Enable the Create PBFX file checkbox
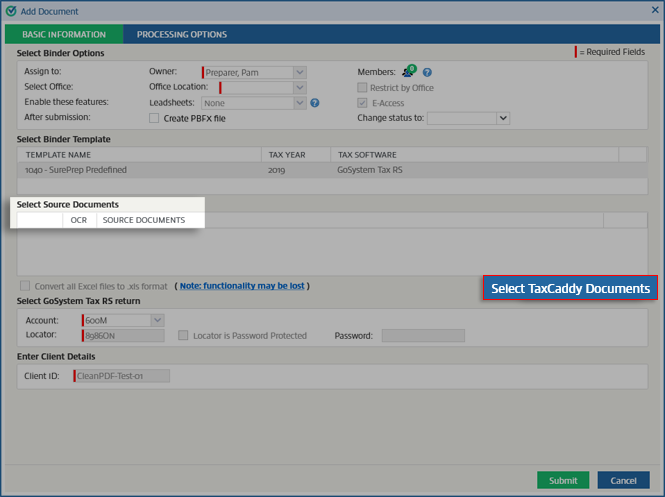Viewport: 665px width, 497px height. point(154,118)
